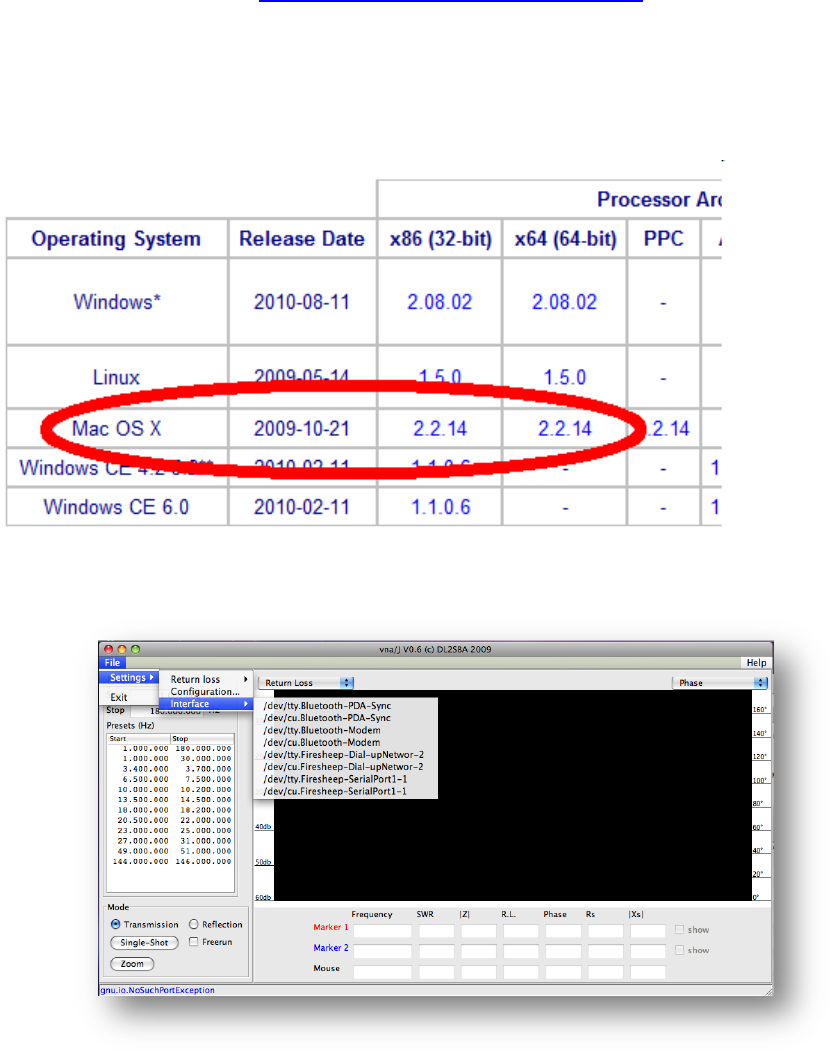
Task: Click the green zoom window button
Action: pyautogui.click(x=136, y=649)
